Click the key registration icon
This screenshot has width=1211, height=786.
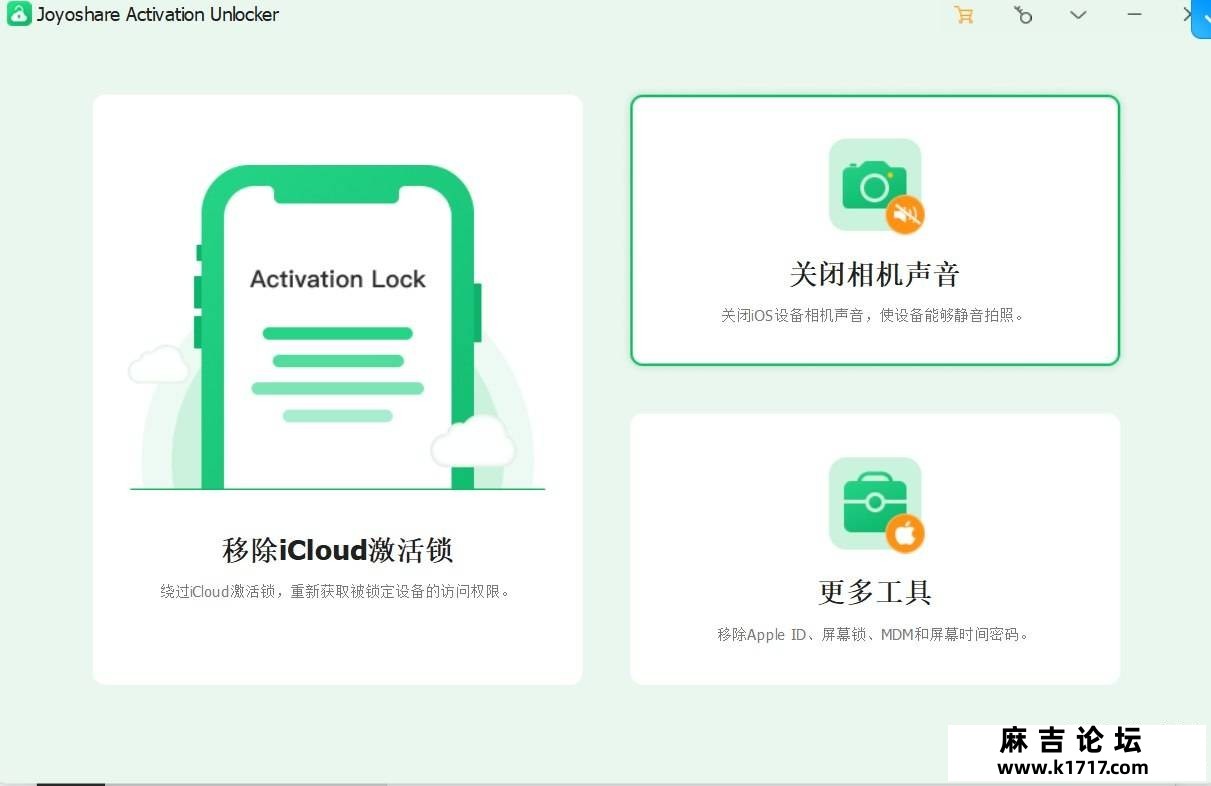click(1022, 15)
